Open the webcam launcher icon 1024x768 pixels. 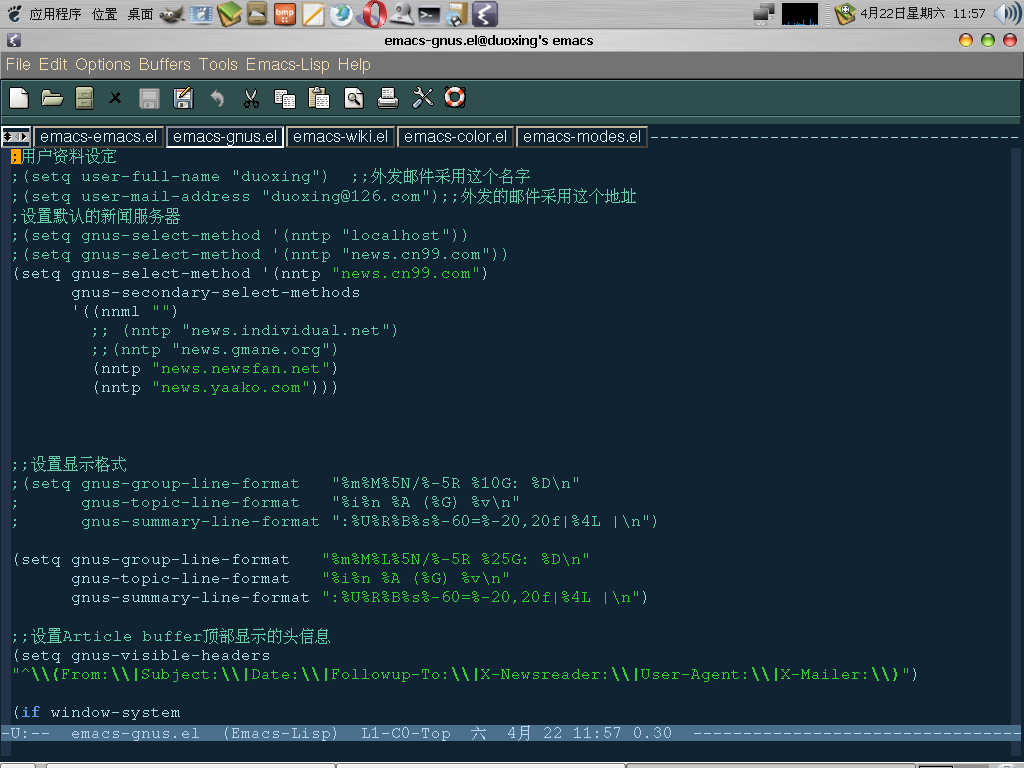[x=402, y=14]
